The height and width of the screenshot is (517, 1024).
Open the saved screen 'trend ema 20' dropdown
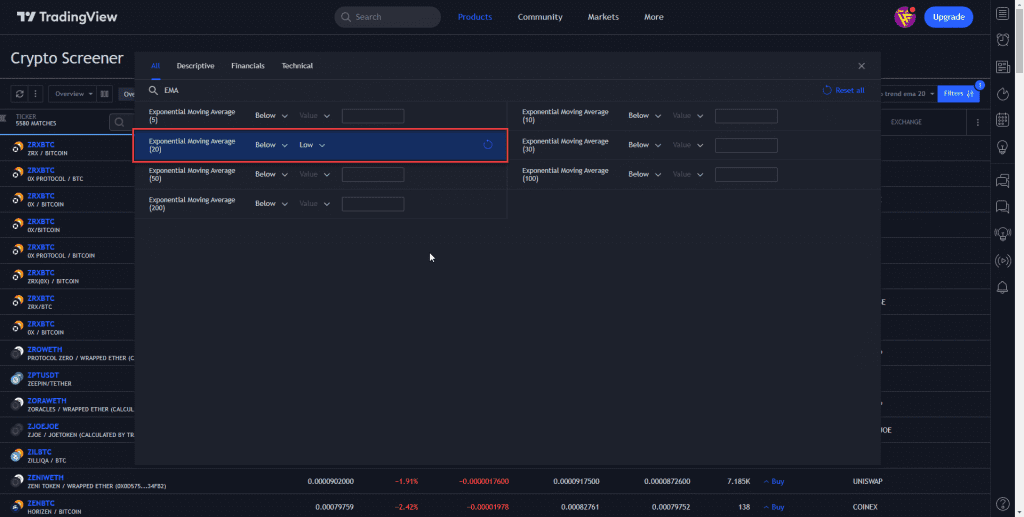coord(908,94)
